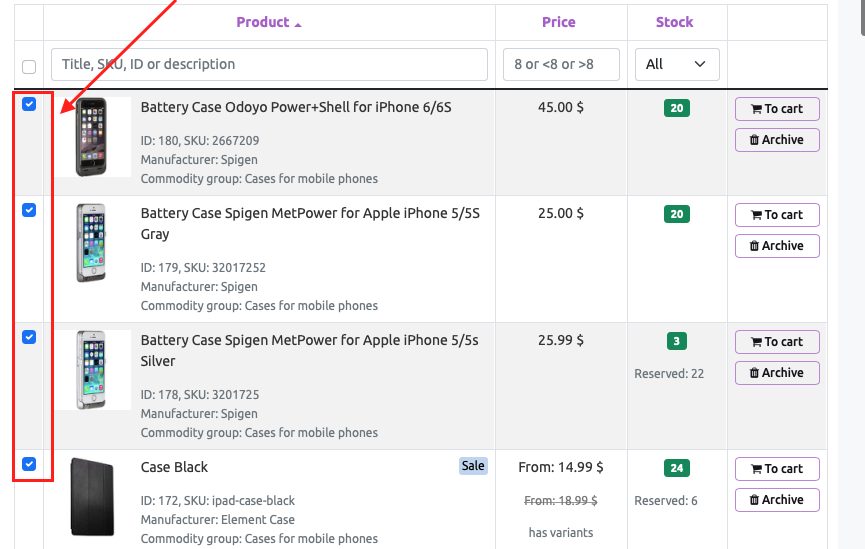Open Battery Case Spigen MetPower iPhone 5/5s Silver title

point(309,350)
